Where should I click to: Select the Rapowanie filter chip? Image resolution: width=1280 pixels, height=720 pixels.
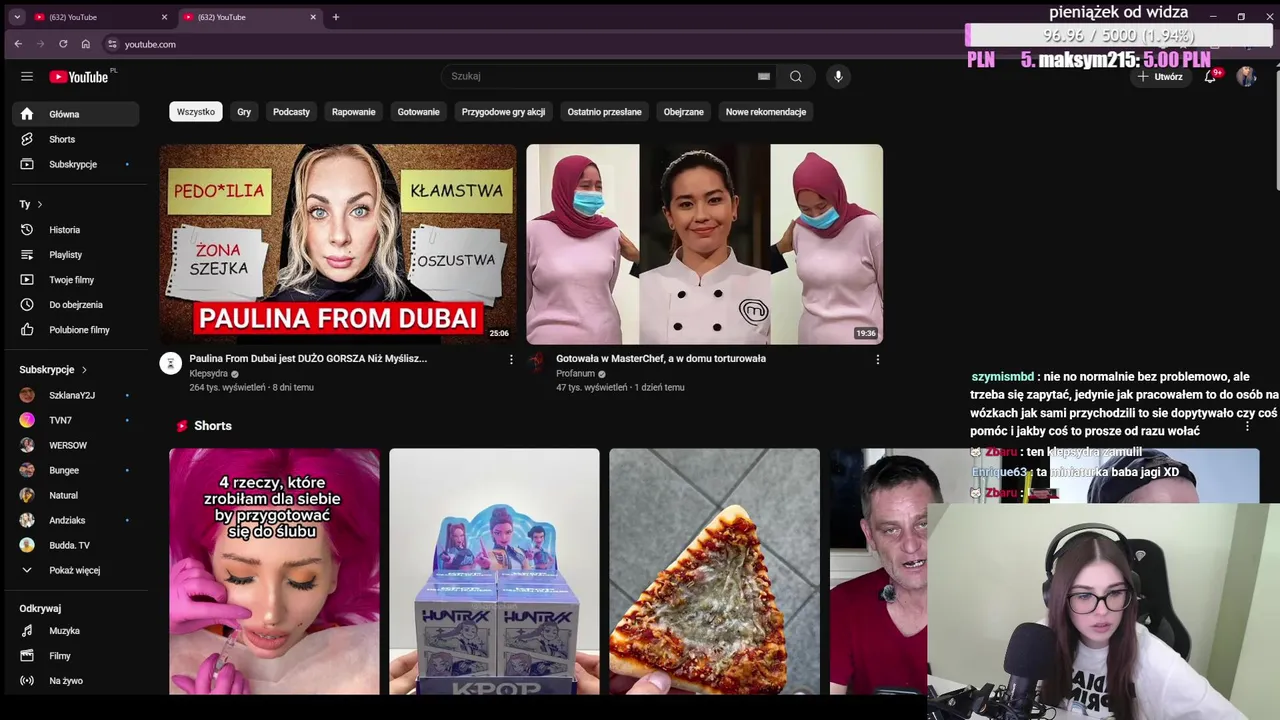tap(354, 112)
